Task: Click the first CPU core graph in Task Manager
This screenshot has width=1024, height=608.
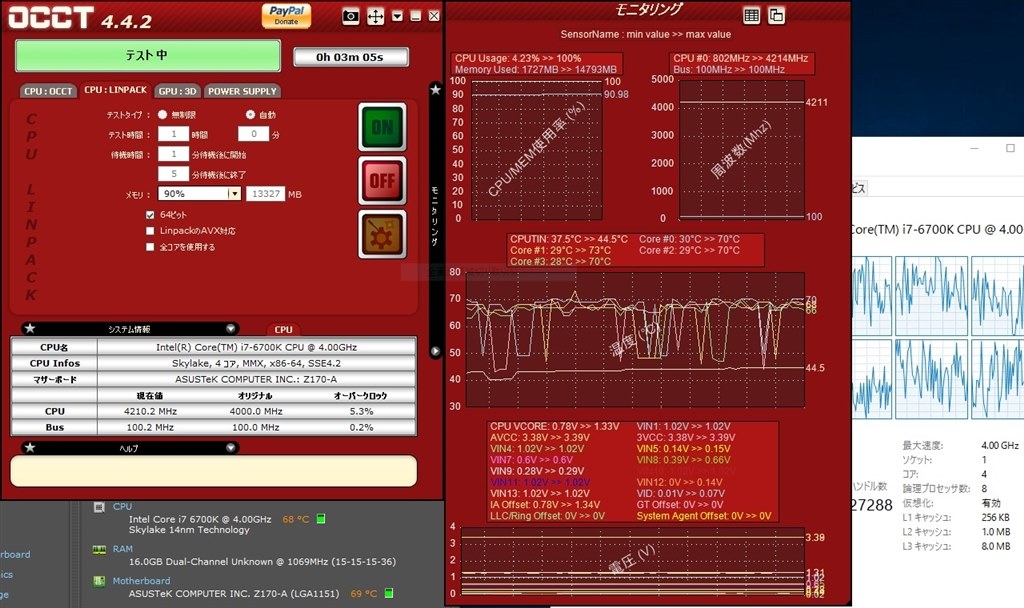Action: [x=872, y=296]
